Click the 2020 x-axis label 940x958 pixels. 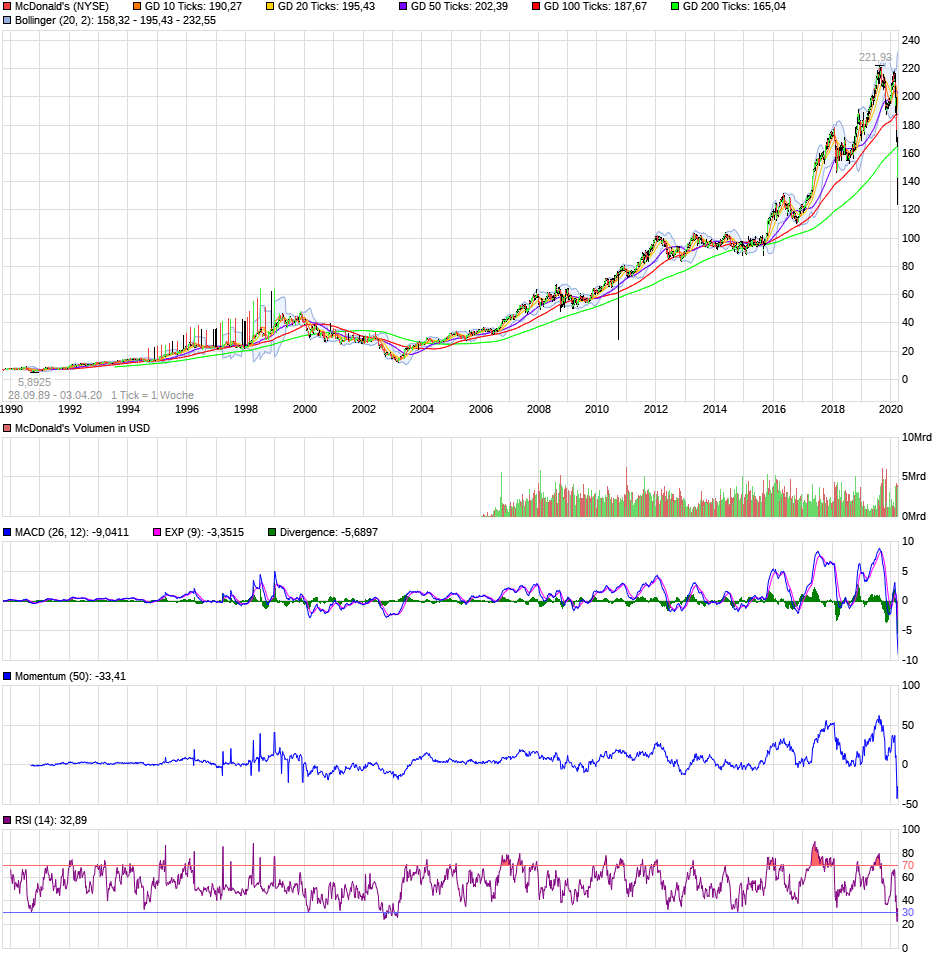click(x=891, y=409)
